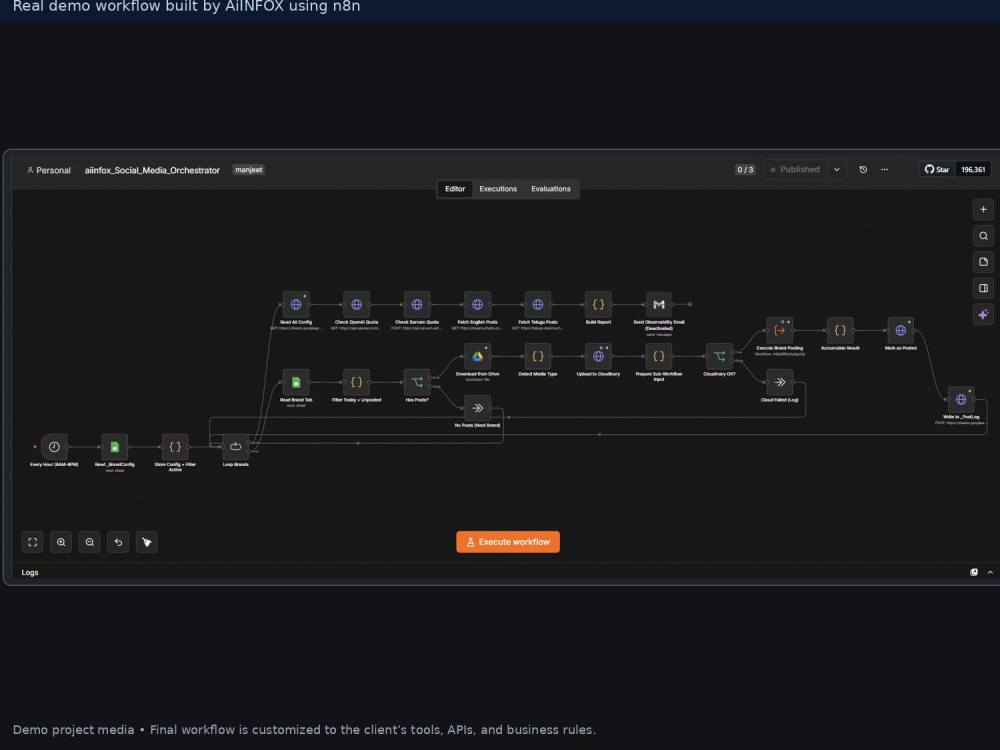Click the tidy up workflow icon
The image size is (1000, 750).
point(147,542)
